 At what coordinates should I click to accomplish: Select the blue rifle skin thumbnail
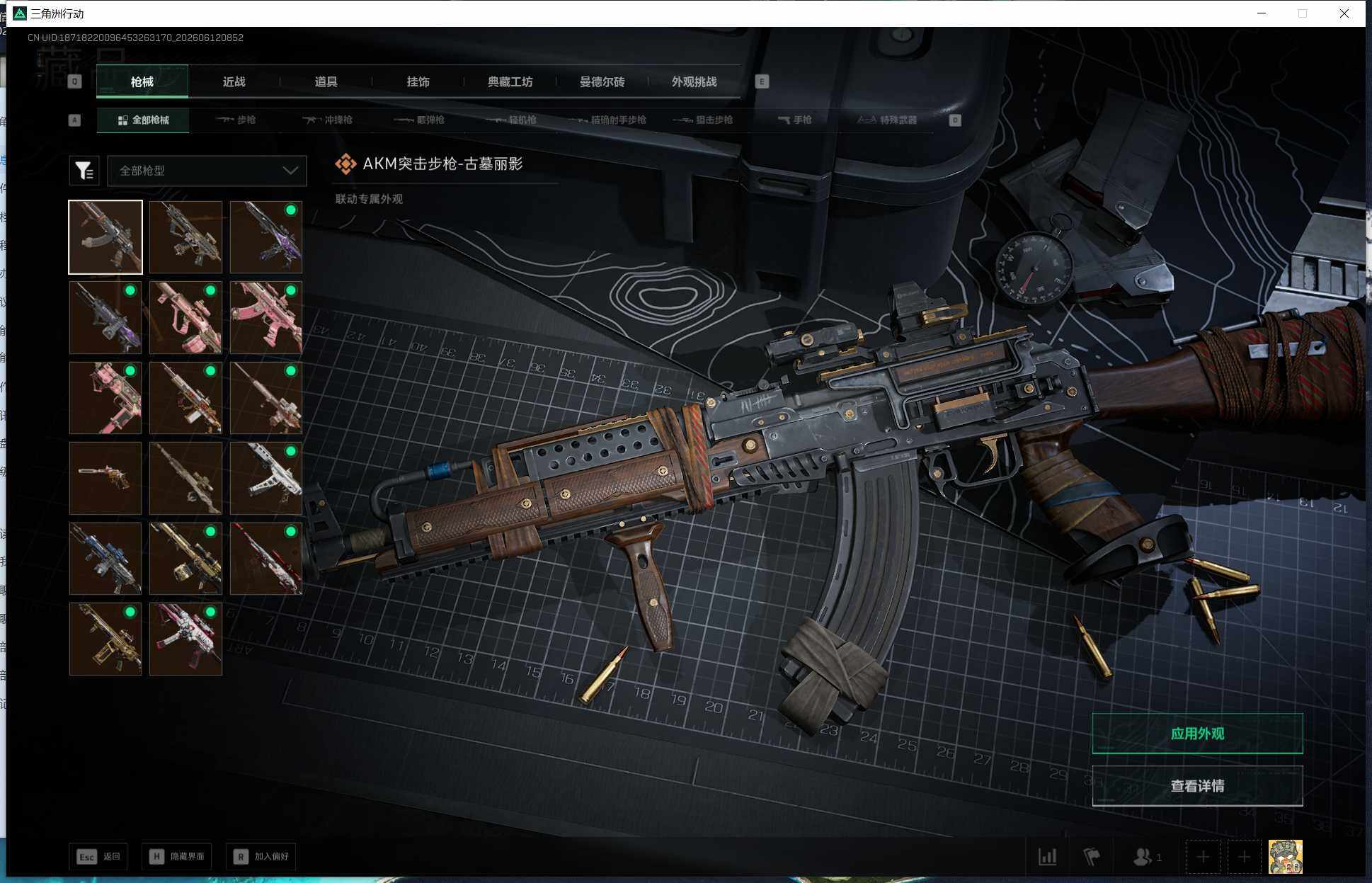(105, 559)
